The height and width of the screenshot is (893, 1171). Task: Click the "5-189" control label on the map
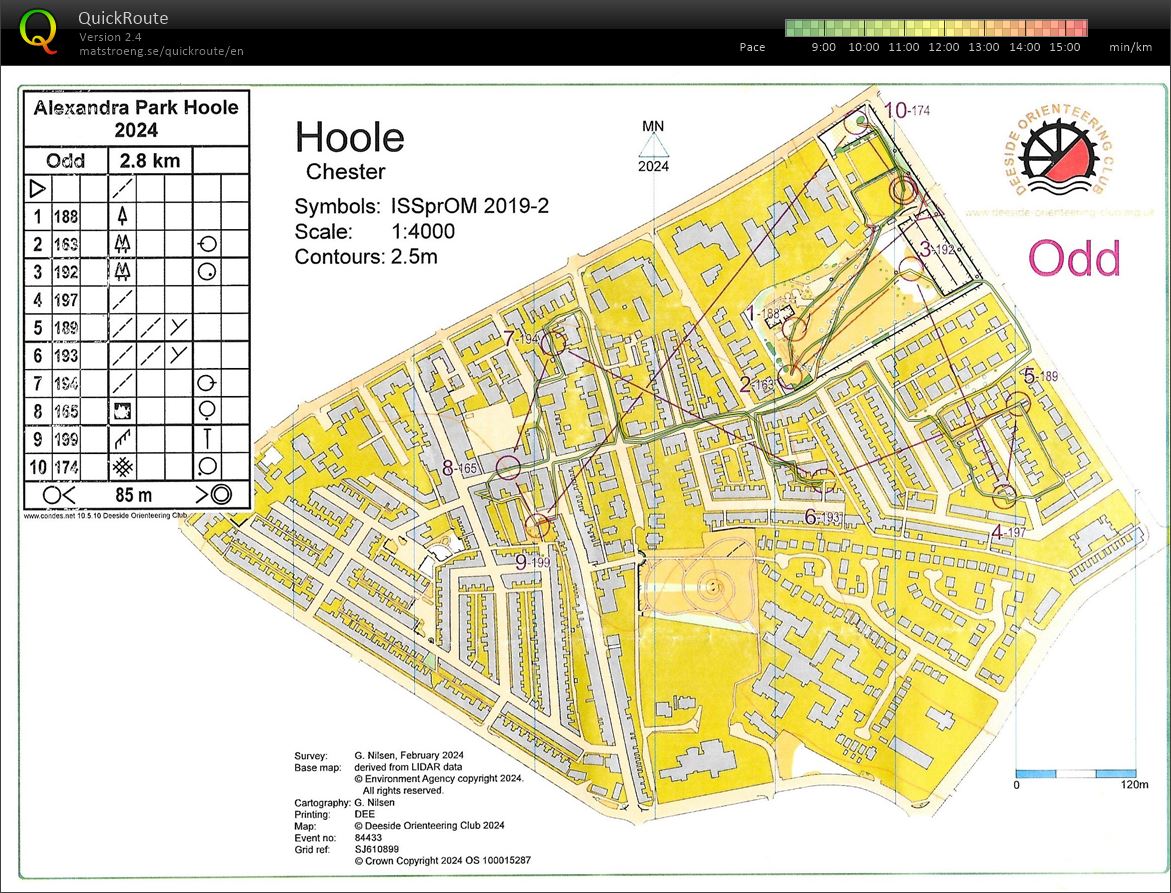[x=1040, y=376]
